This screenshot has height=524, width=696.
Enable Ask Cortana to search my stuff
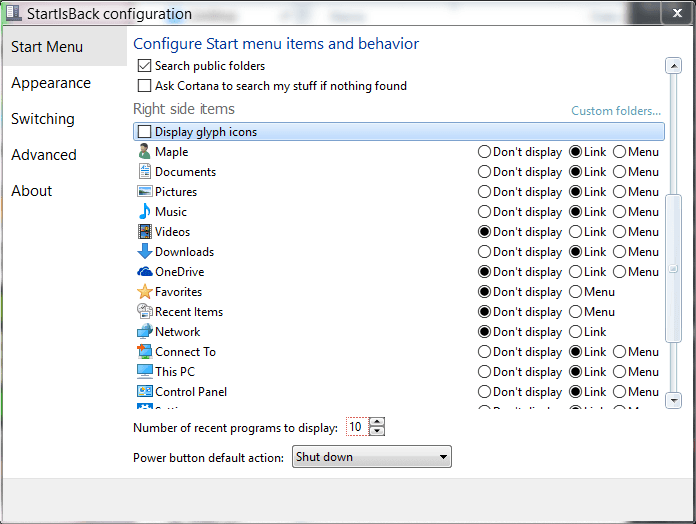(x=144, y=86)
